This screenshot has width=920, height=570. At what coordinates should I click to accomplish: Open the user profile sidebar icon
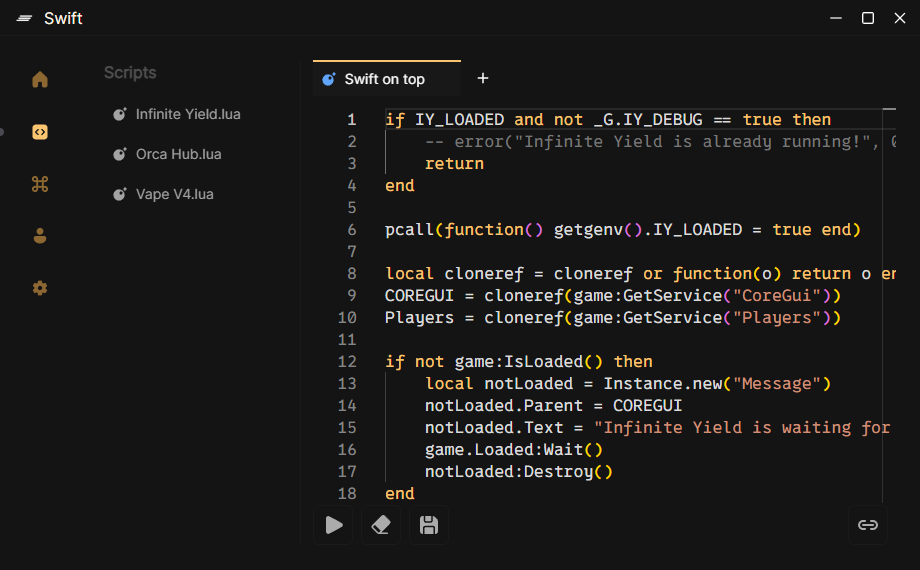(x=40, y=236)
